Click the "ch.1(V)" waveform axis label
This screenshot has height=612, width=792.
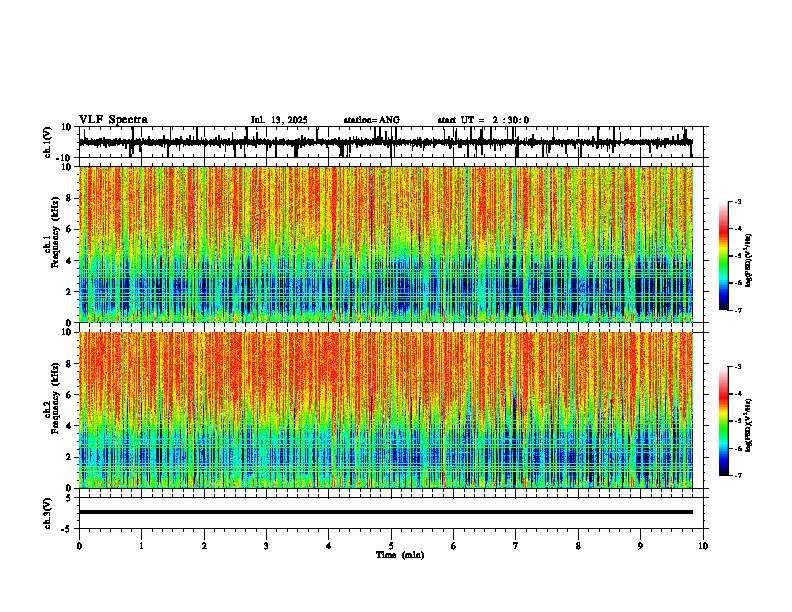[x=48, y=142]
